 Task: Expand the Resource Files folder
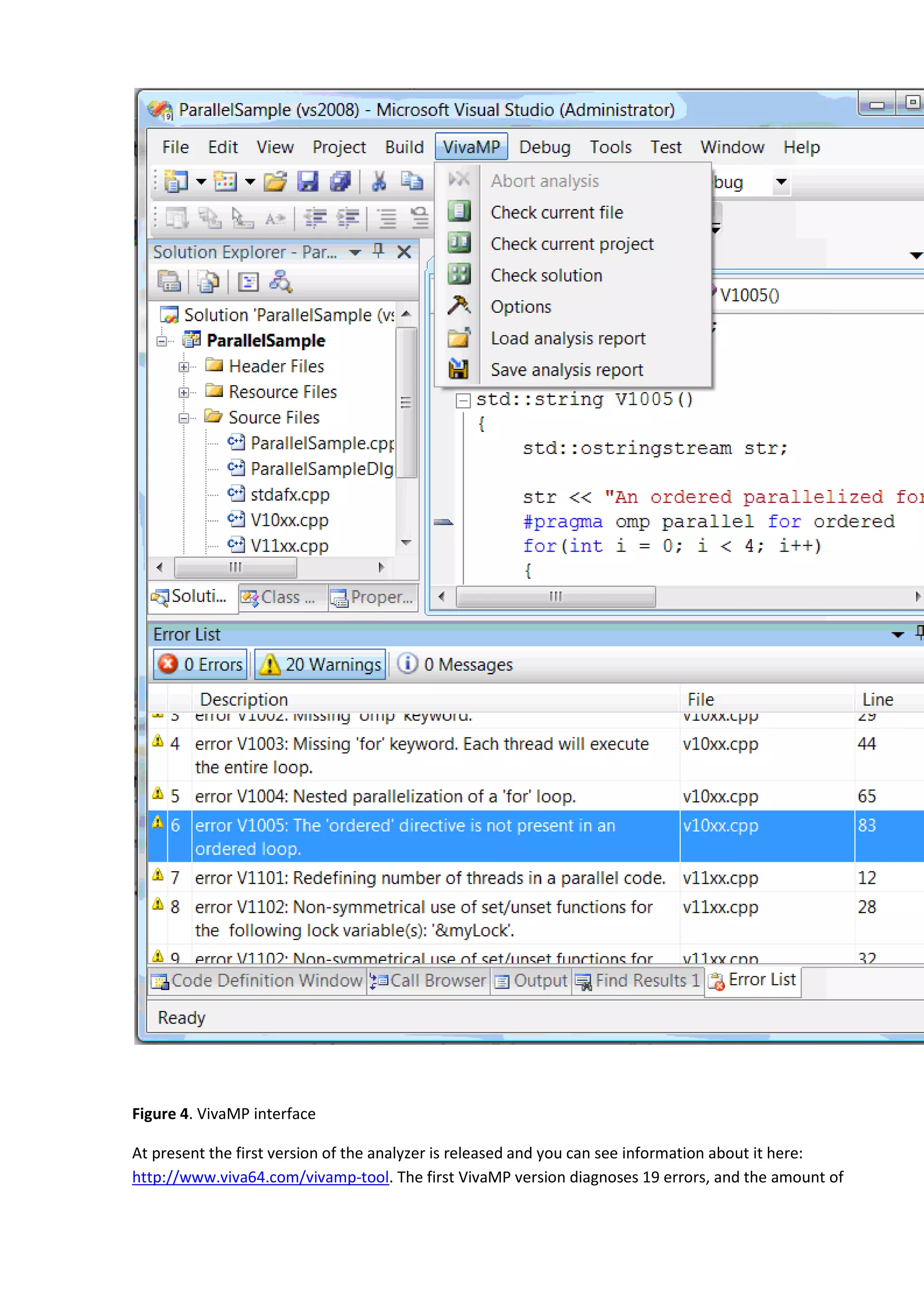pyautogui.click(x=183, y=393)
